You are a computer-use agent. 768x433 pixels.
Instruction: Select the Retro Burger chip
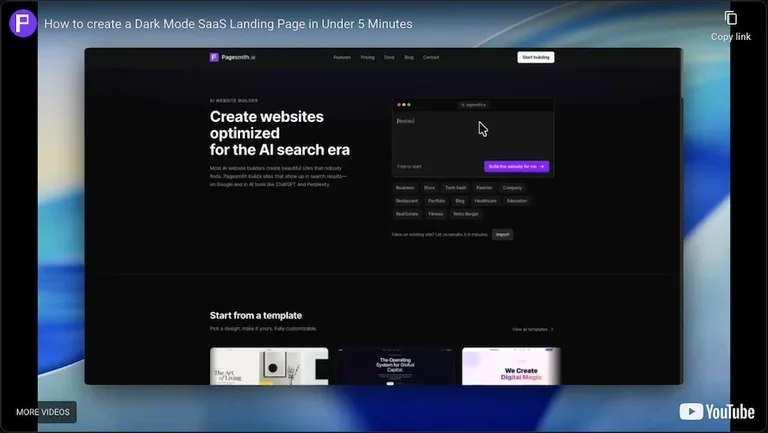pyautogui.click(x=466, y=214)
